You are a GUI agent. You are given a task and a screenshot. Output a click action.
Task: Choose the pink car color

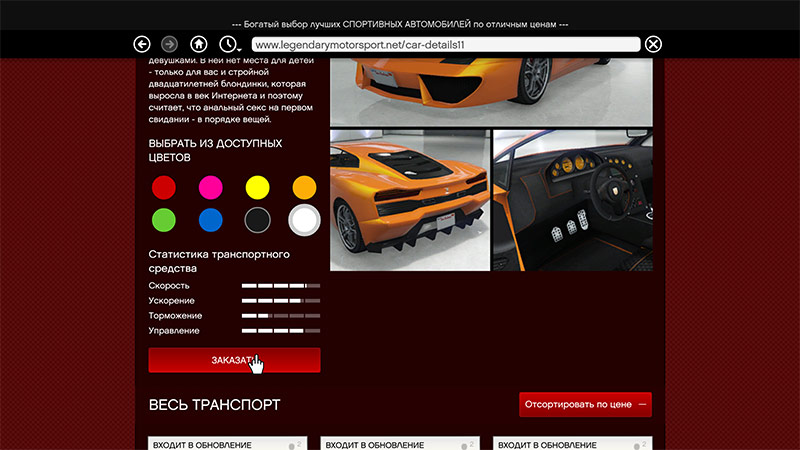pos(211,187)
